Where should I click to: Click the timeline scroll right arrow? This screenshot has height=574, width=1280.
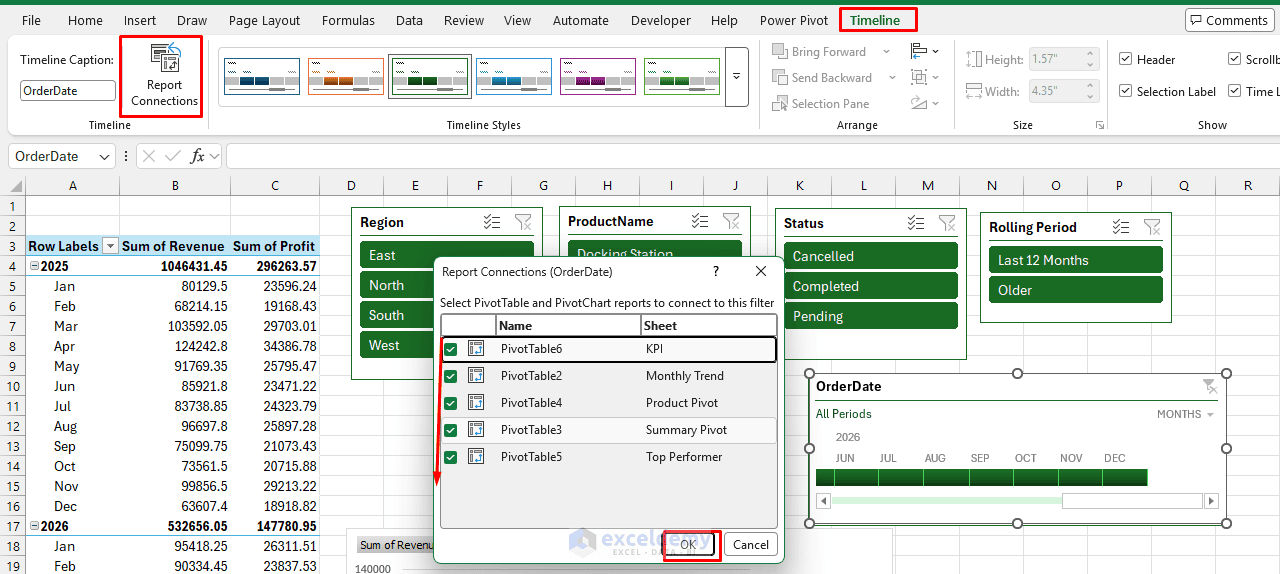click(1211, 501)
